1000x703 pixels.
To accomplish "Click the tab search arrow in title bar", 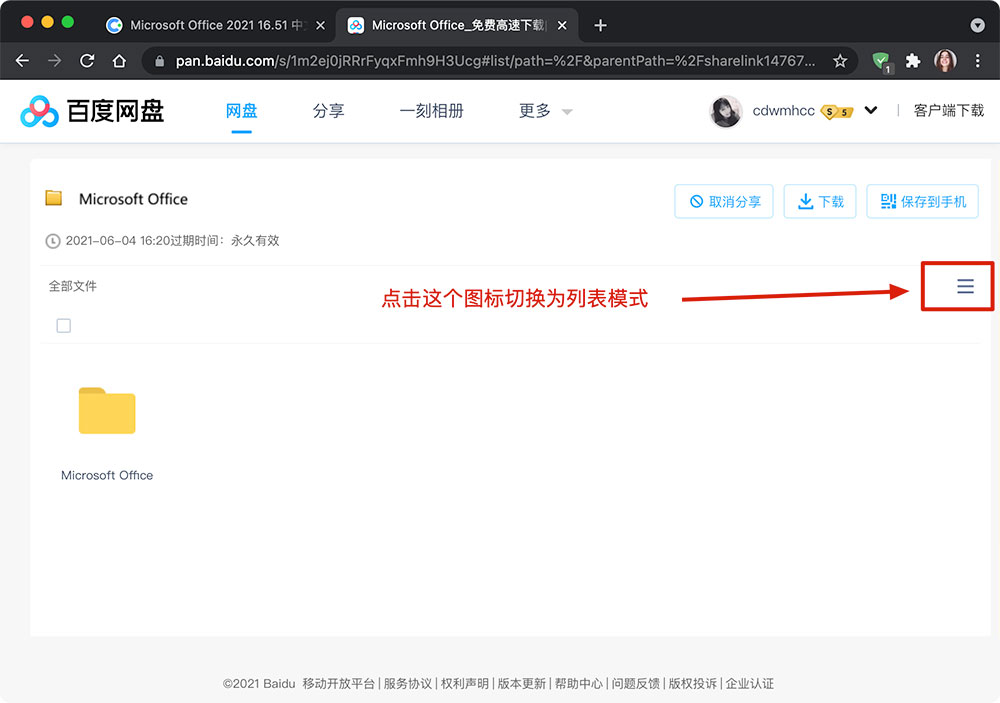I will (x=977, y=26).
